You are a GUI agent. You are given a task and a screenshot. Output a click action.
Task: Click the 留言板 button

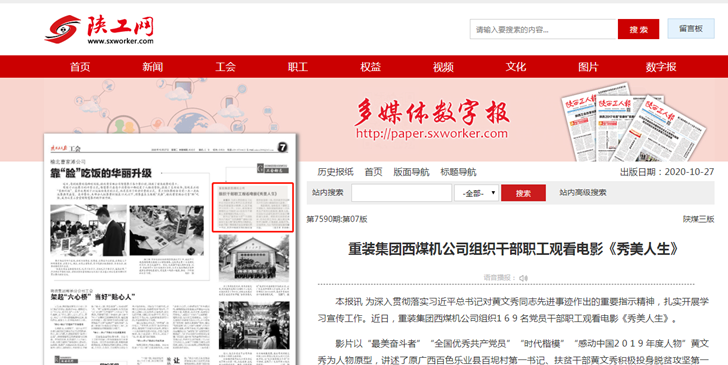pos(691,28)
